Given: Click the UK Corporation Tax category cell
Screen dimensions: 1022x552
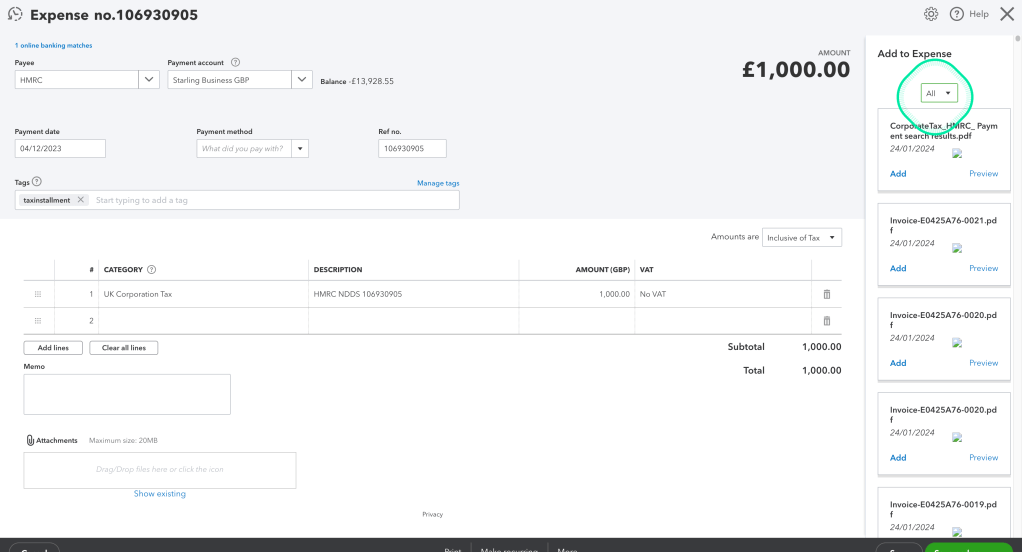Looking at the screenshot, I should pyautogui.click(x=204, y=294).
